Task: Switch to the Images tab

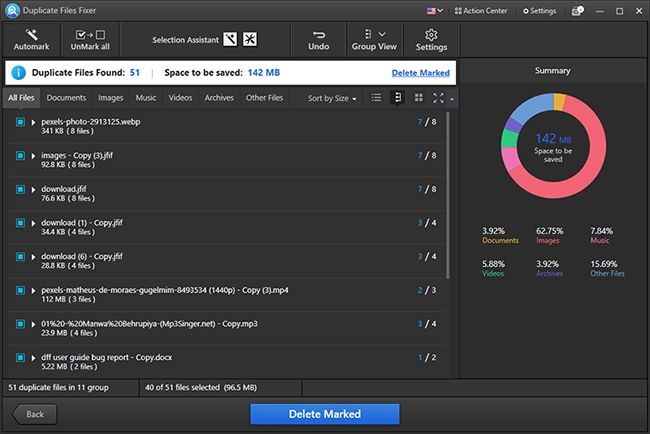Action: point(111,98)
